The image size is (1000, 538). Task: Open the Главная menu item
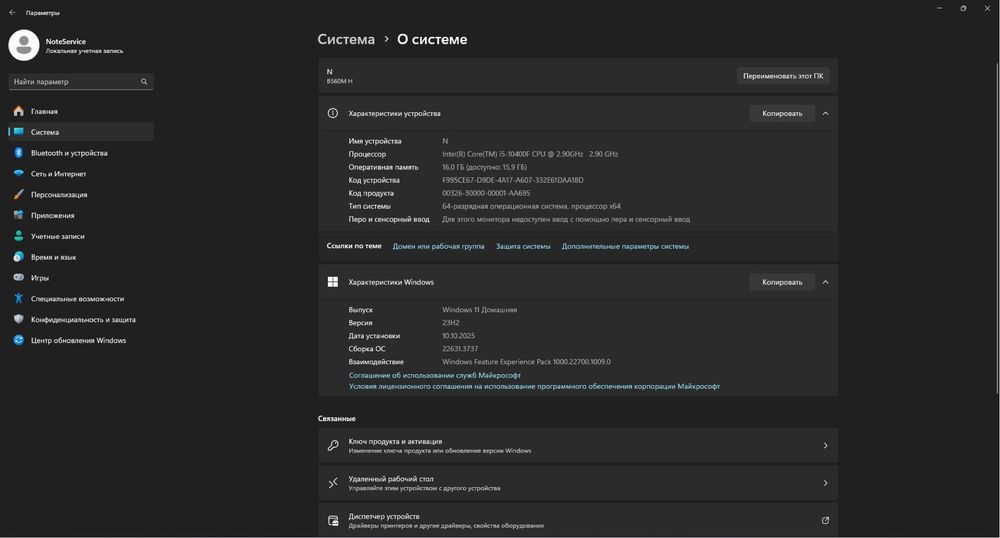[81, 111]
